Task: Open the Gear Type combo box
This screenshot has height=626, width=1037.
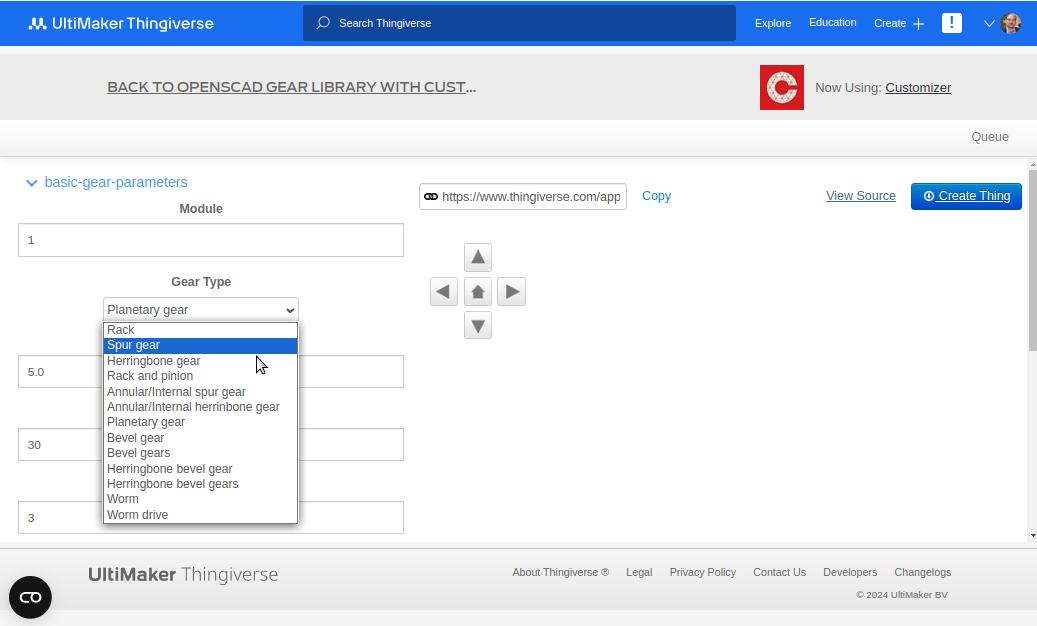Action: [x=201, y=309]
